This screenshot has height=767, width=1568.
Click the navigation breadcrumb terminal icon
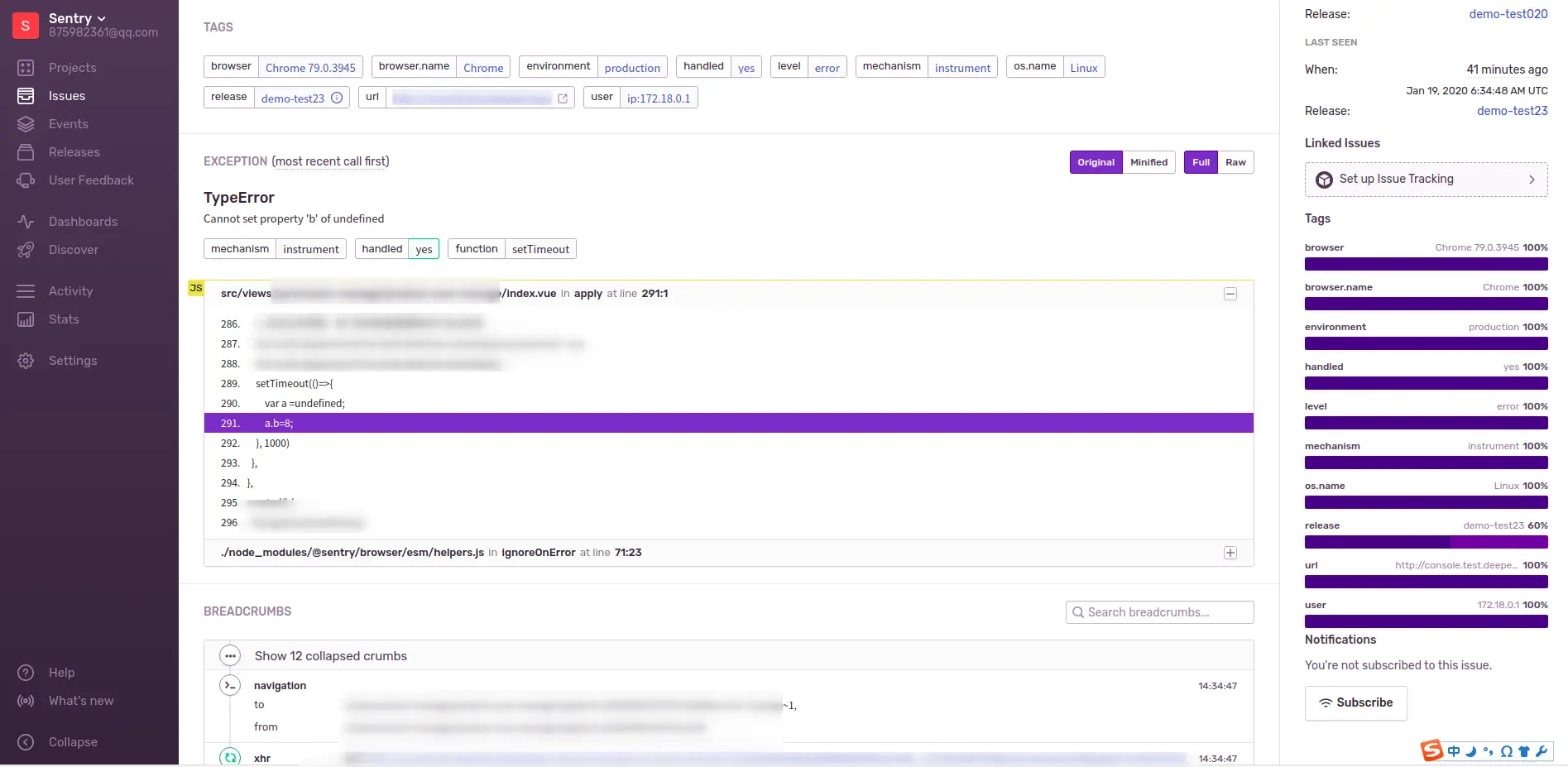tap(230, 686)
